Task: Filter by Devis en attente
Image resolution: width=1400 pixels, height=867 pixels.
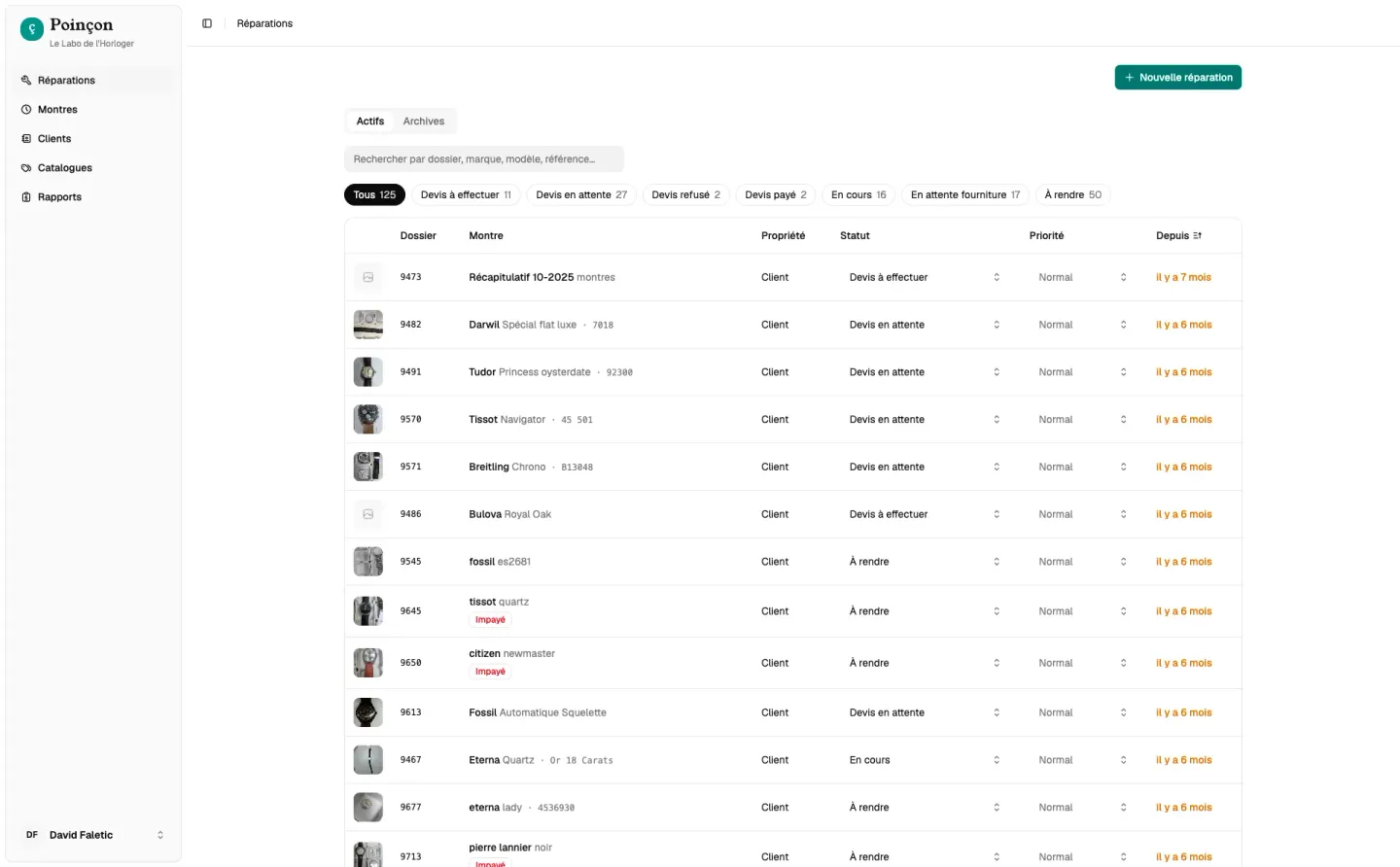Action: point(581,194)
